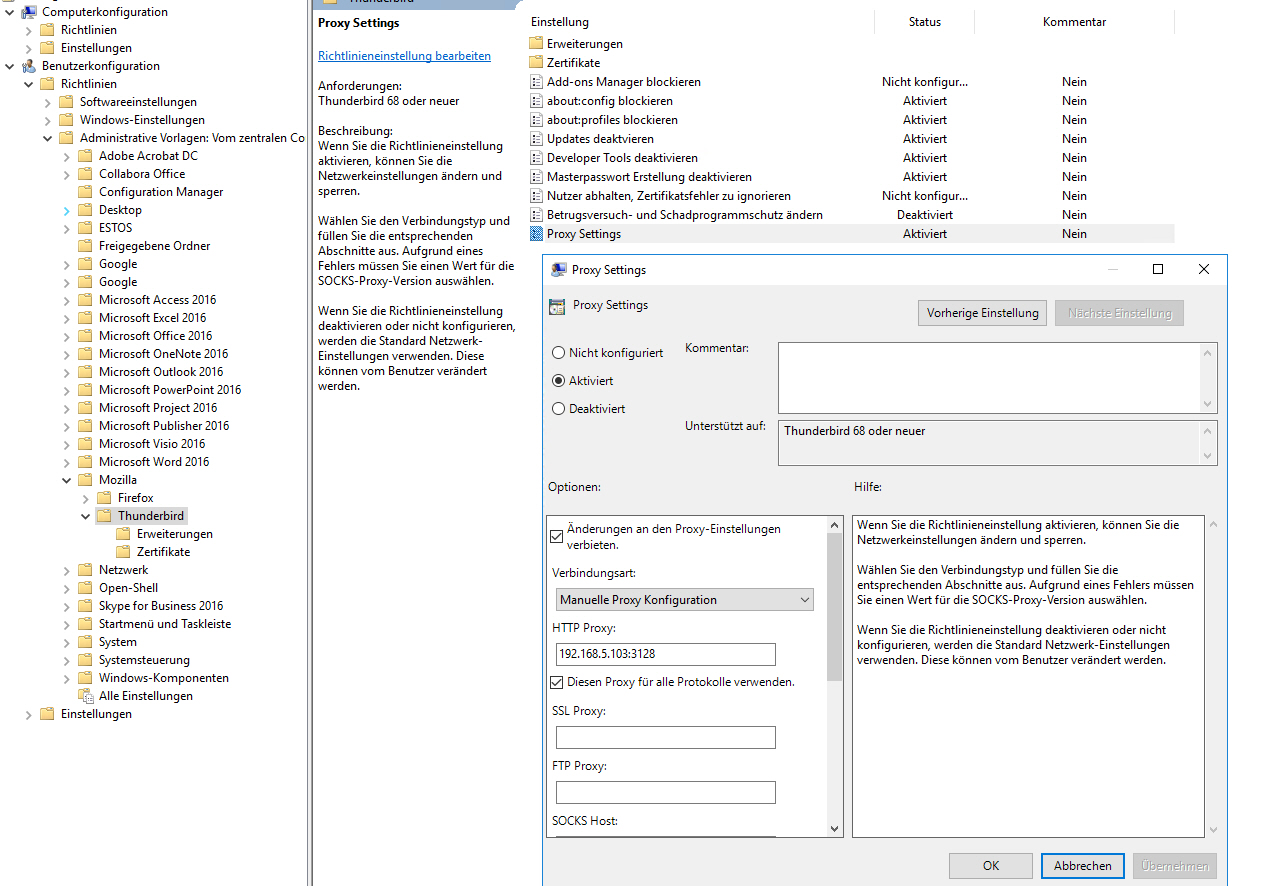The height and width of the screenshot is (886, 1286).
Task: Click policy icon beside Masterpasswort Erstellung deaktivieren
Action: 536,177
